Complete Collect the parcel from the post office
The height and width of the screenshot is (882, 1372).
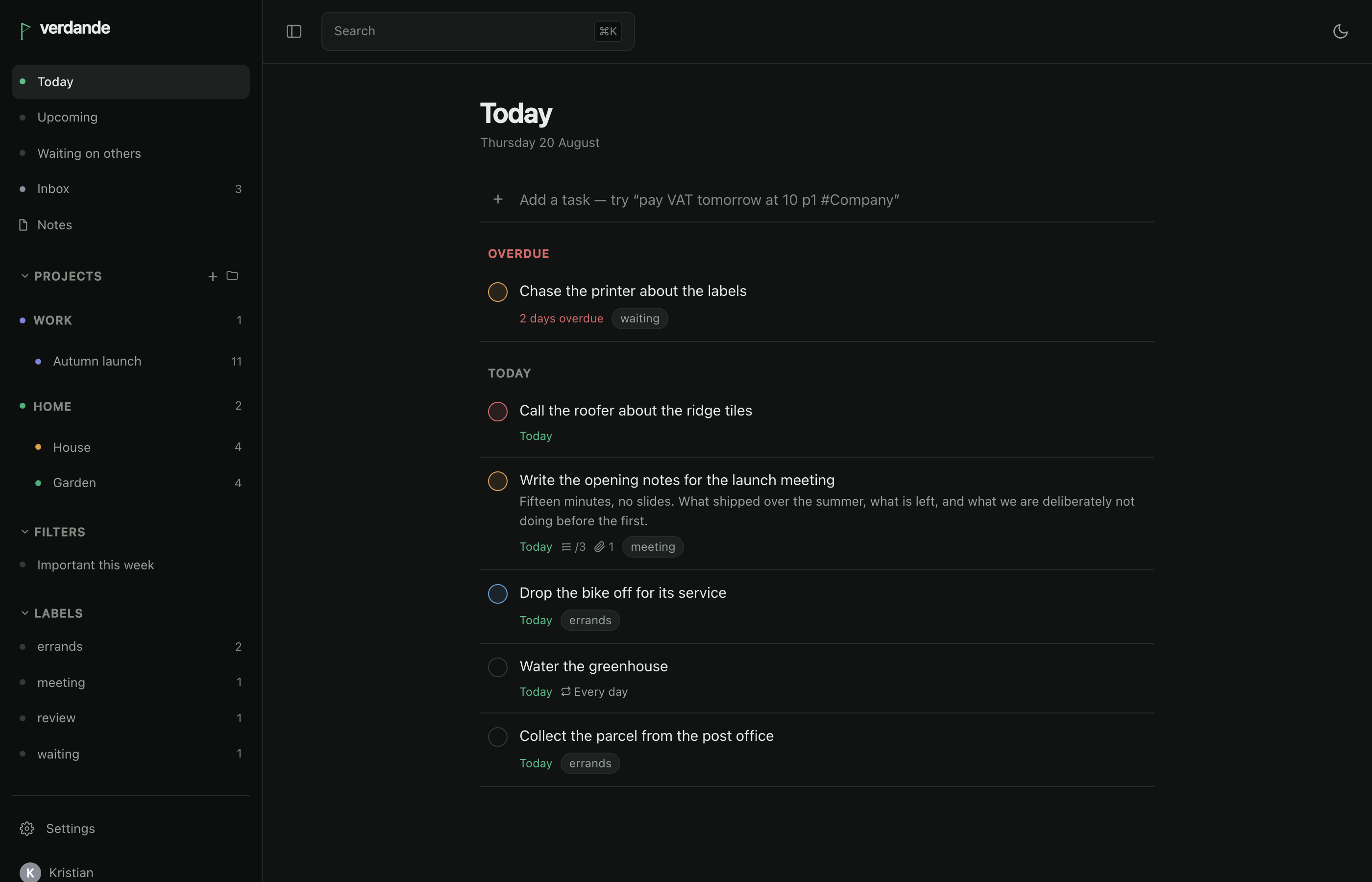point(498,737)
